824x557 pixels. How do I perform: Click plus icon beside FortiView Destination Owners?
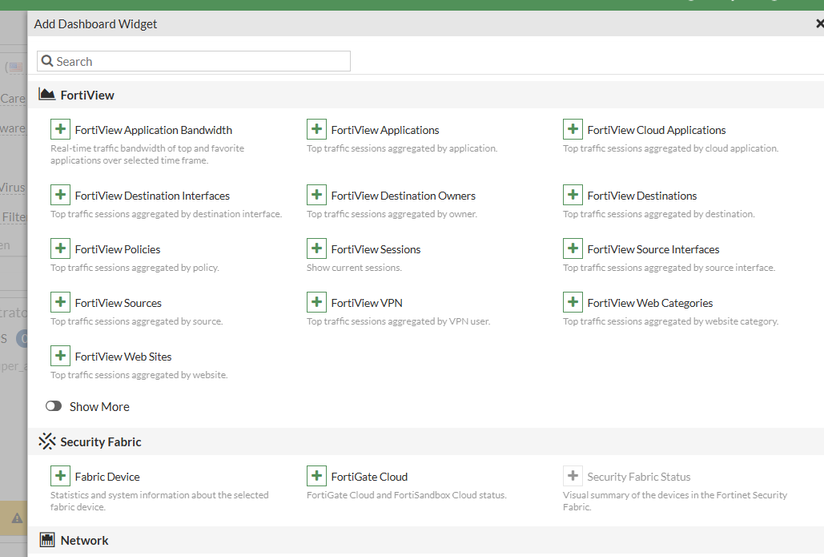317,196
